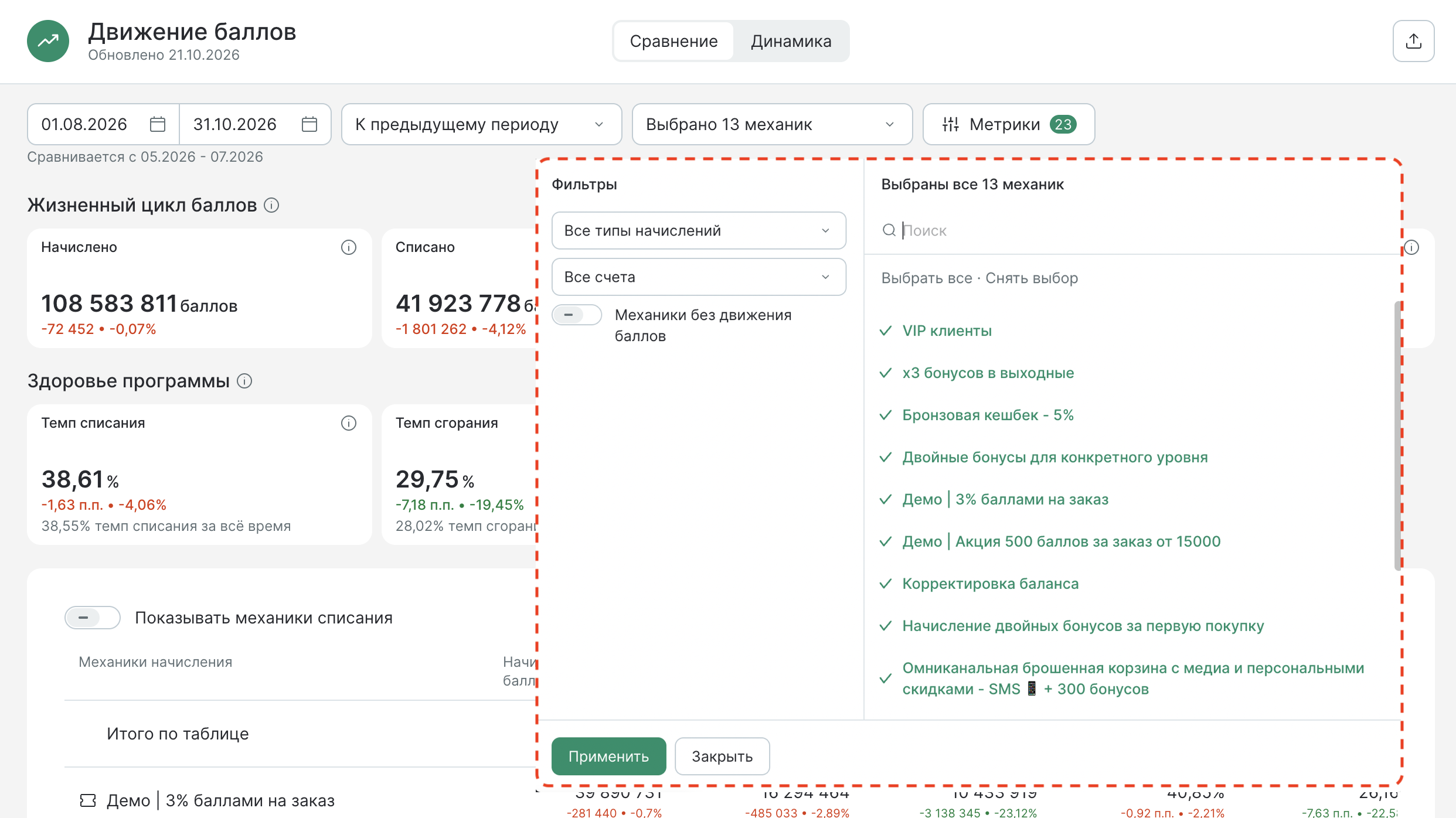Open К предыдущему периоду comparison dropdown
The height and width of the screenshot is (818, 1456).
click(x=481, y=124)
